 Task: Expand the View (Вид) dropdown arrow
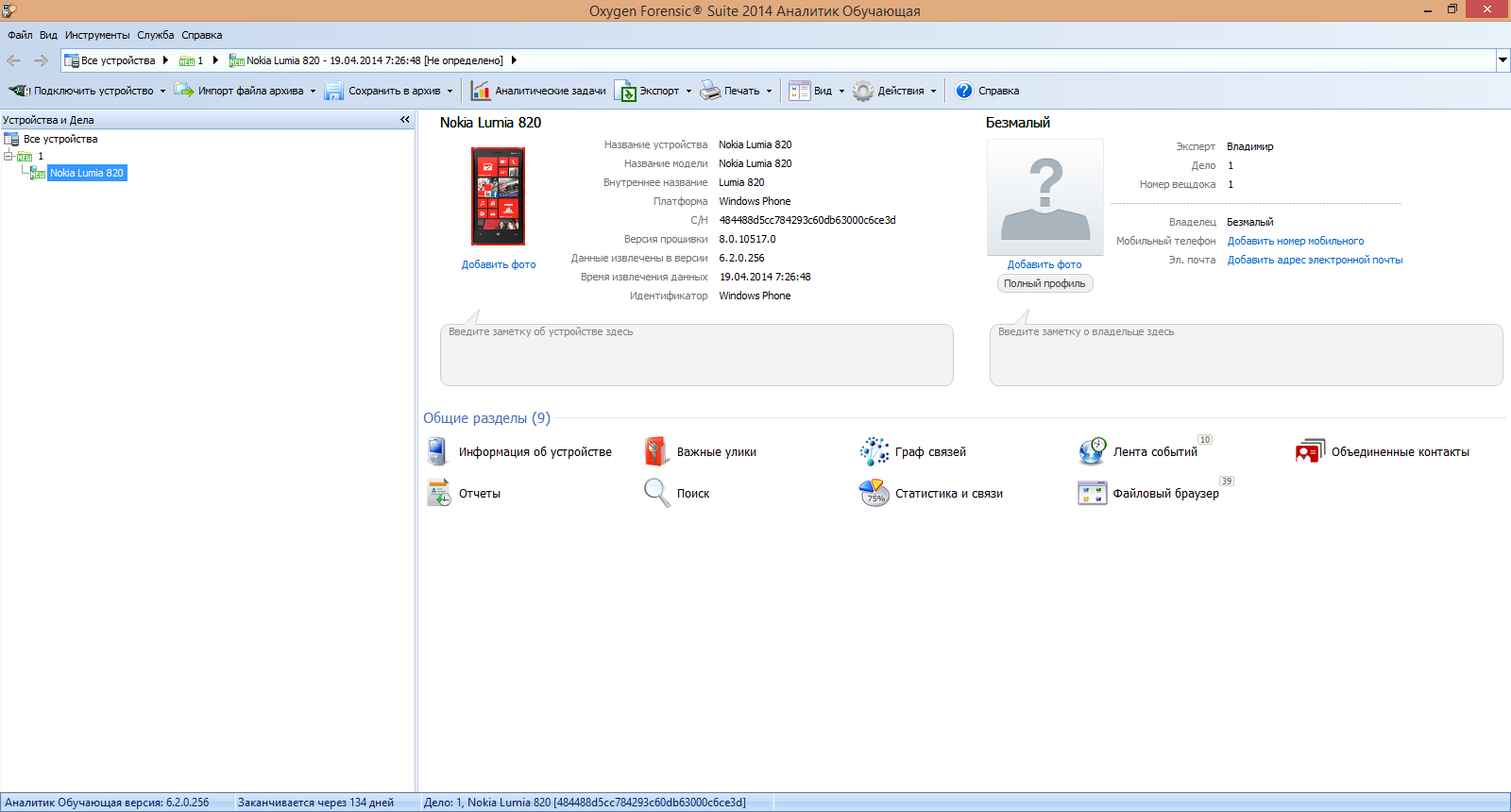(841, 92)
